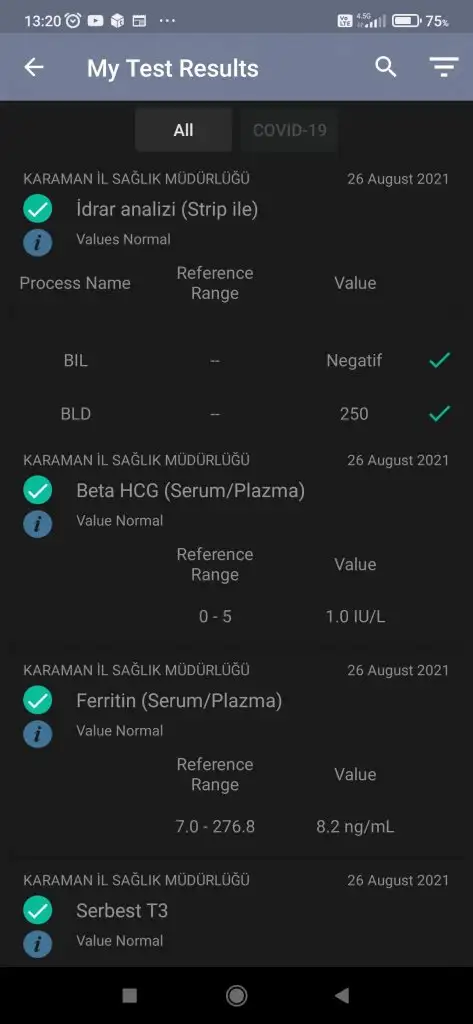This screenshot has width=473, height=1024.
Task: Open search with magnifier icon
Action: pyautogui.click(x=385, y=67)
